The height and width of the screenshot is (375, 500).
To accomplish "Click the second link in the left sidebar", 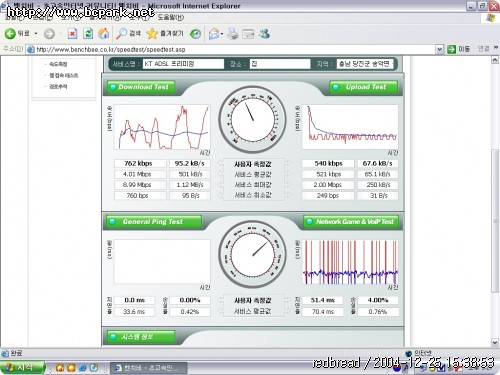I will point(64,75).
